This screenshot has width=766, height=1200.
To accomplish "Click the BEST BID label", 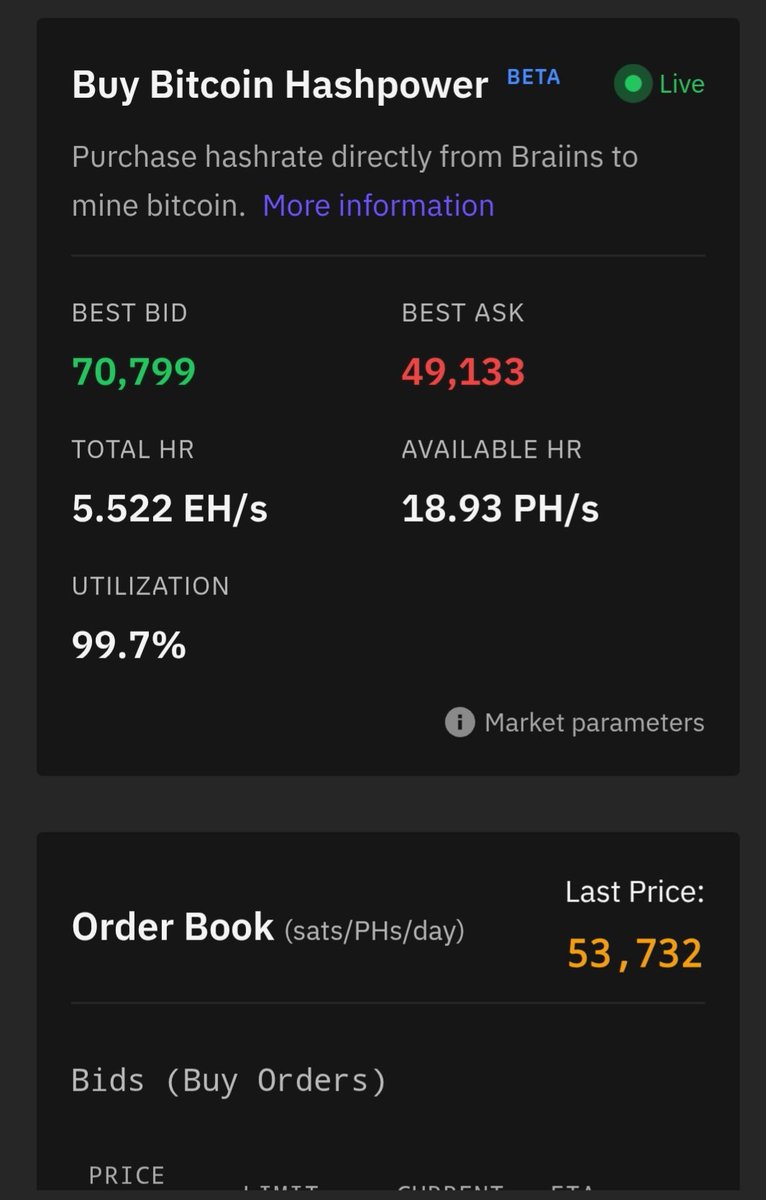I will pos(130,313).
